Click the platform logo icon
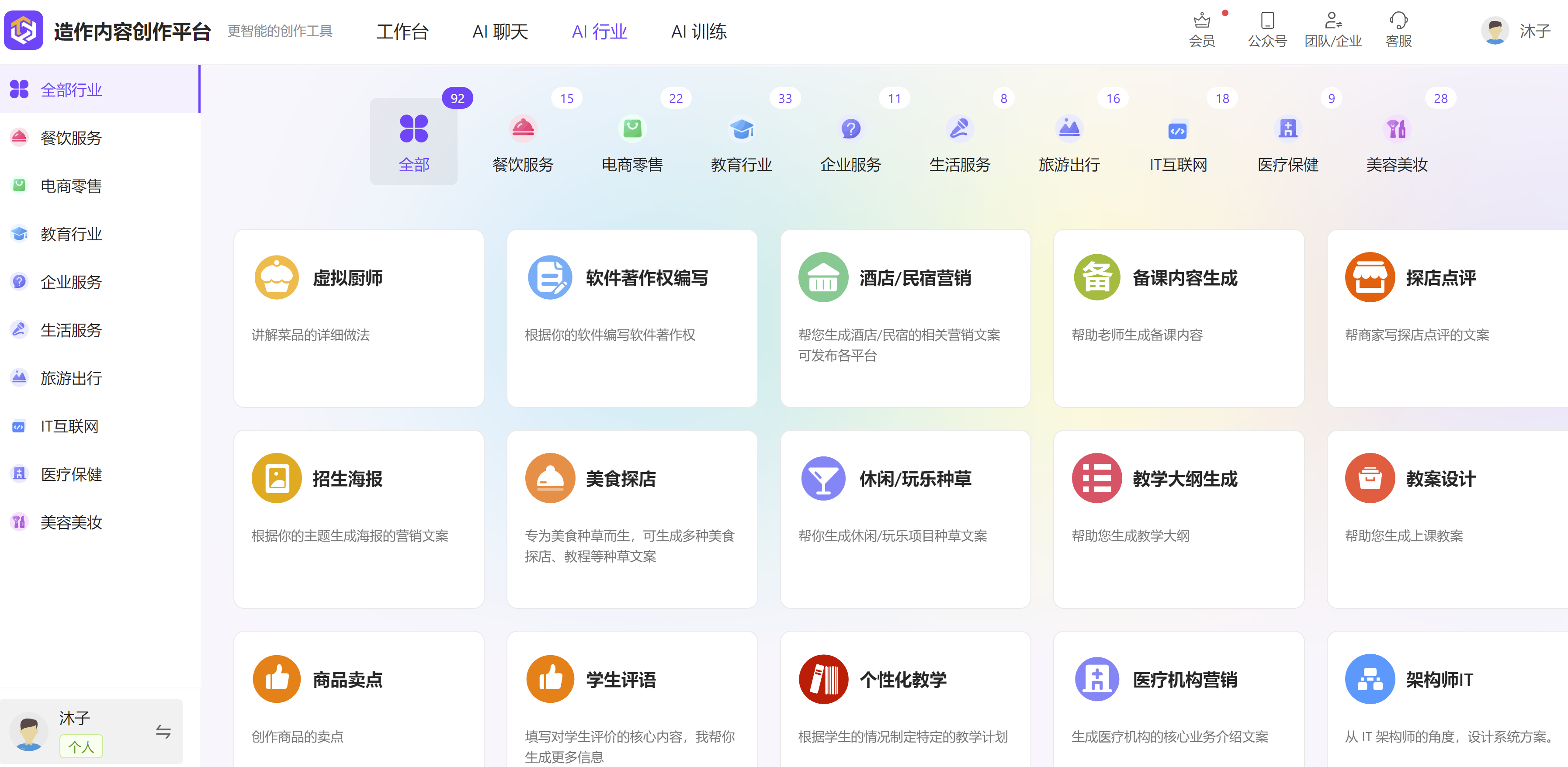1568x767 pixels. coord(24,31)
